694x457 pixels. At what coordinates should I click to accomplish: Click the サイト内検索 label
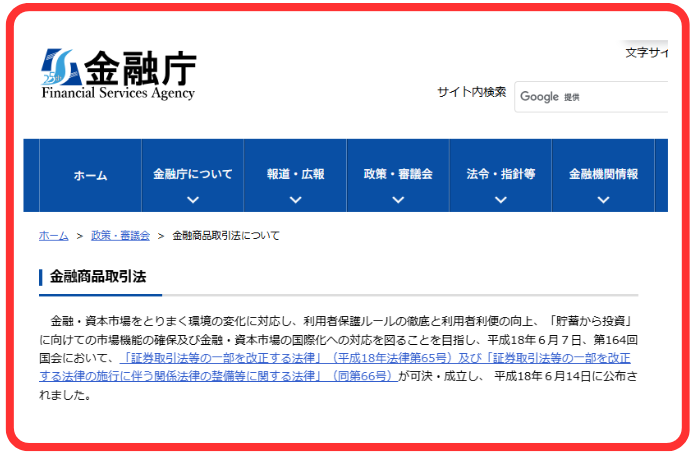point(471,92)
